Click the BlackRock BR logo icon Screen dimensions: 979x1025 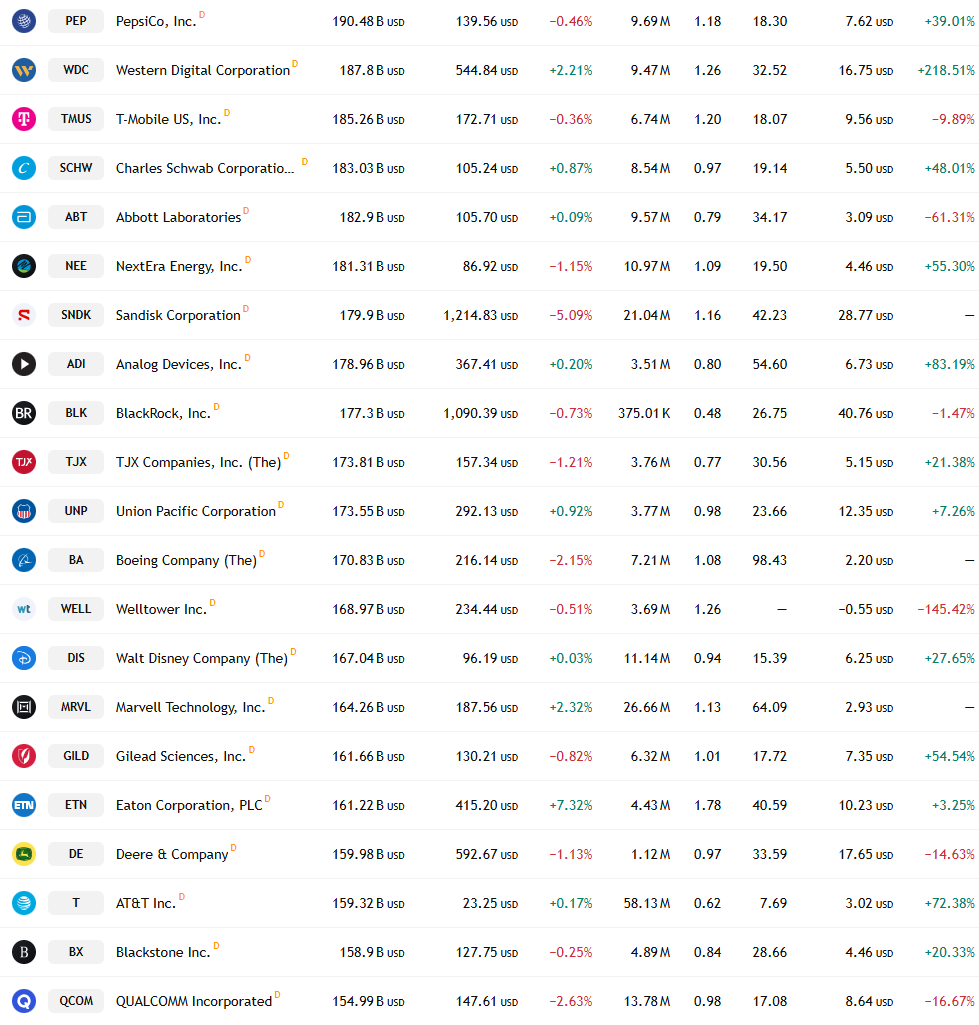coord(24,413)
